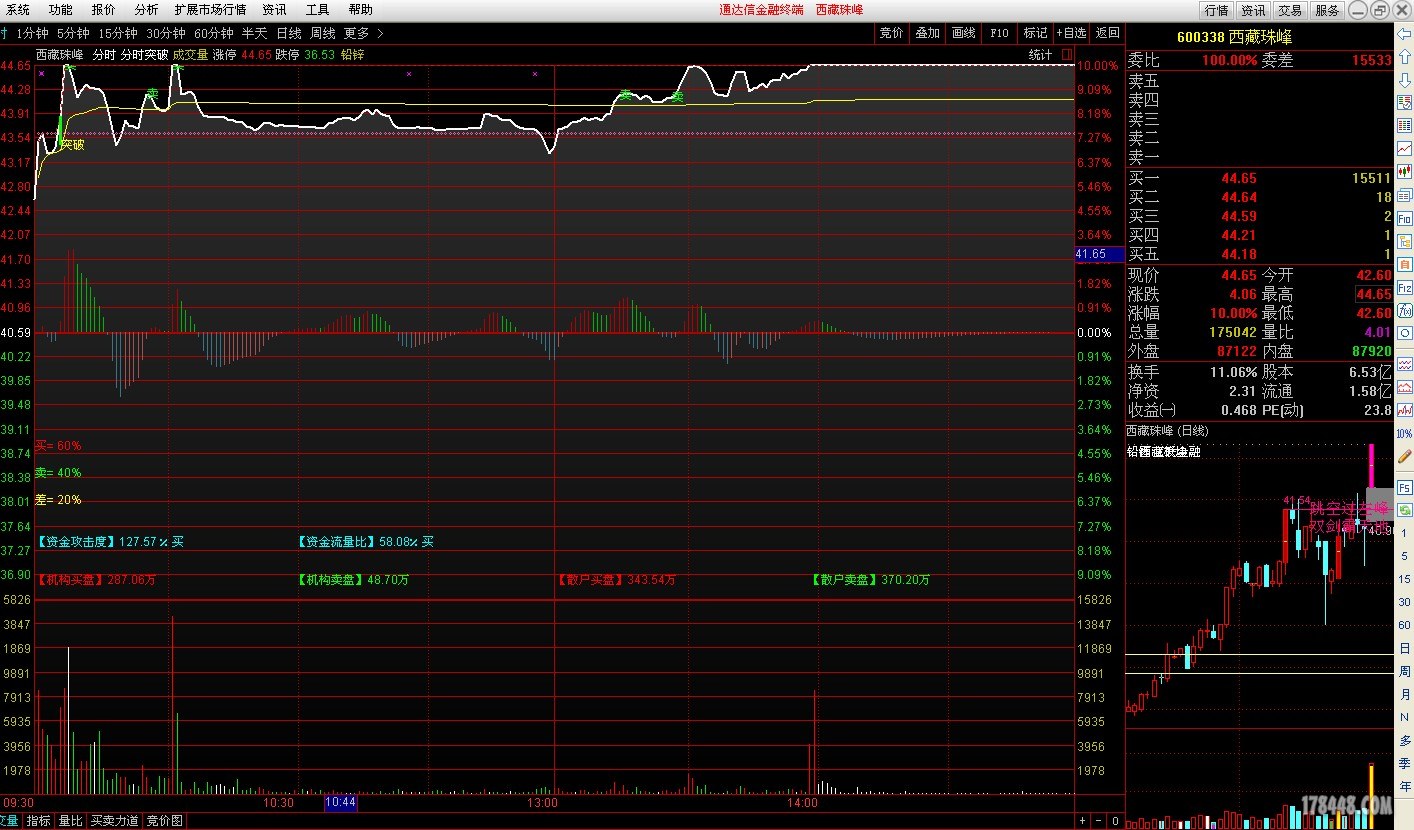Viewport: 1414px width, 830px height.
Task: Click the small red box icon beside 统计
Action: point(1067,54)
